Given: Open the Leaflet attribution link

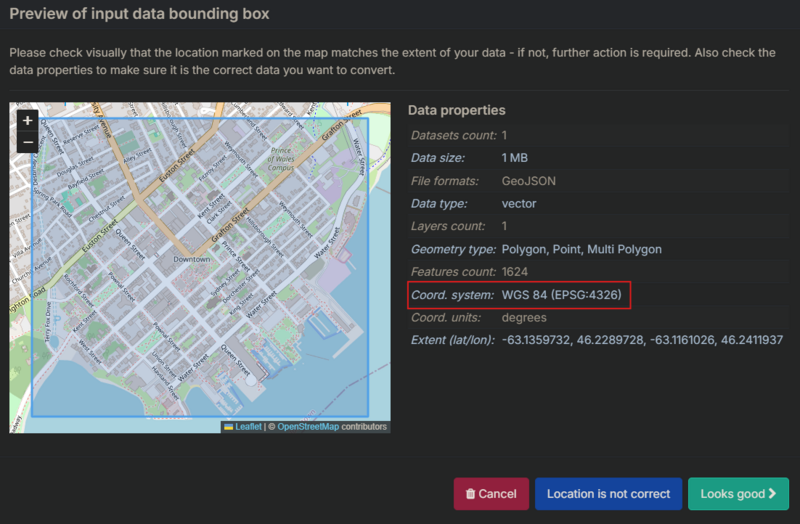Looking at the screenshot, I should [247, 427].
